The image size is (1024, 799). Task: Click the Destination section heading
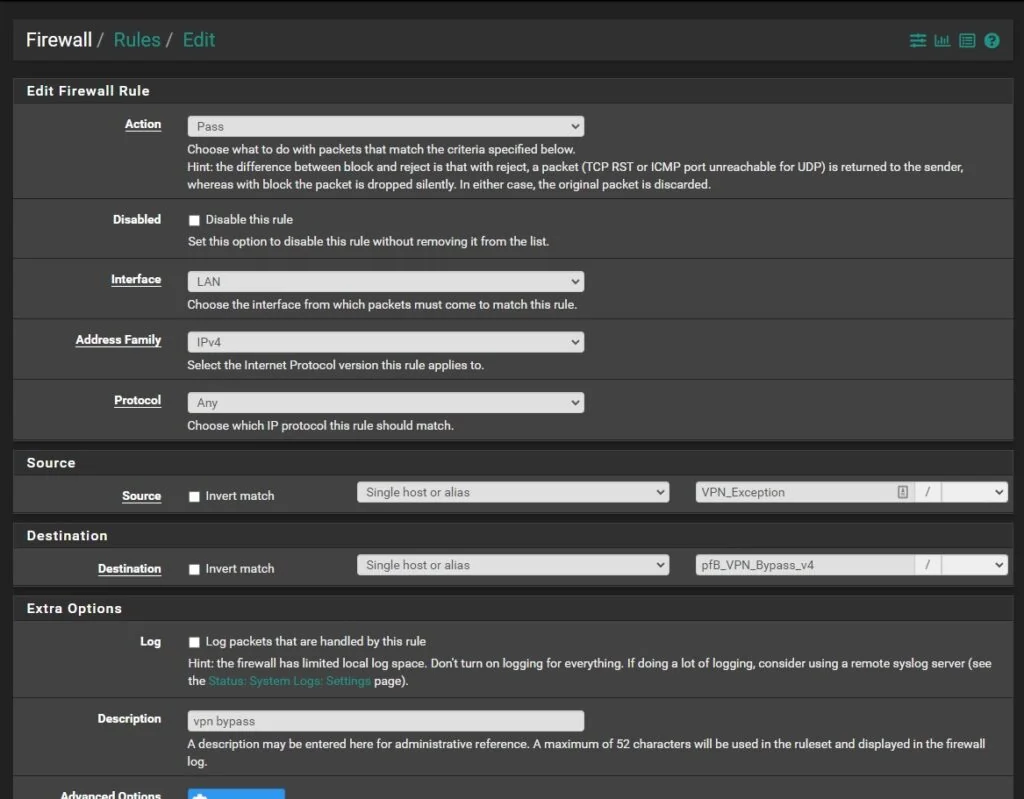point(67,536)
